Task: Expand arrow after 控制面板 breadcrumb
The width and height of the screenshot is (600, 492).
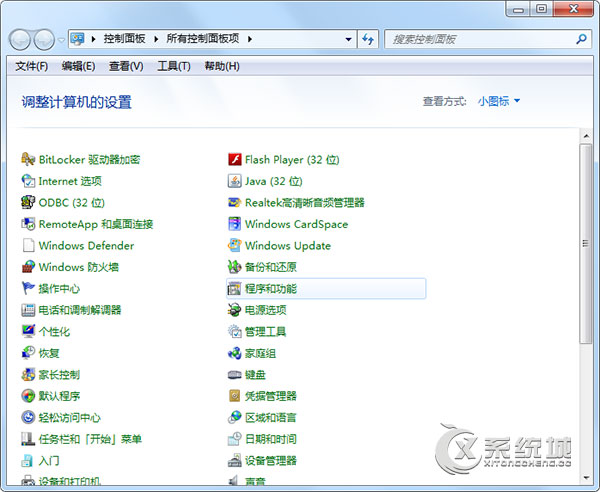Action: (156, 39)
